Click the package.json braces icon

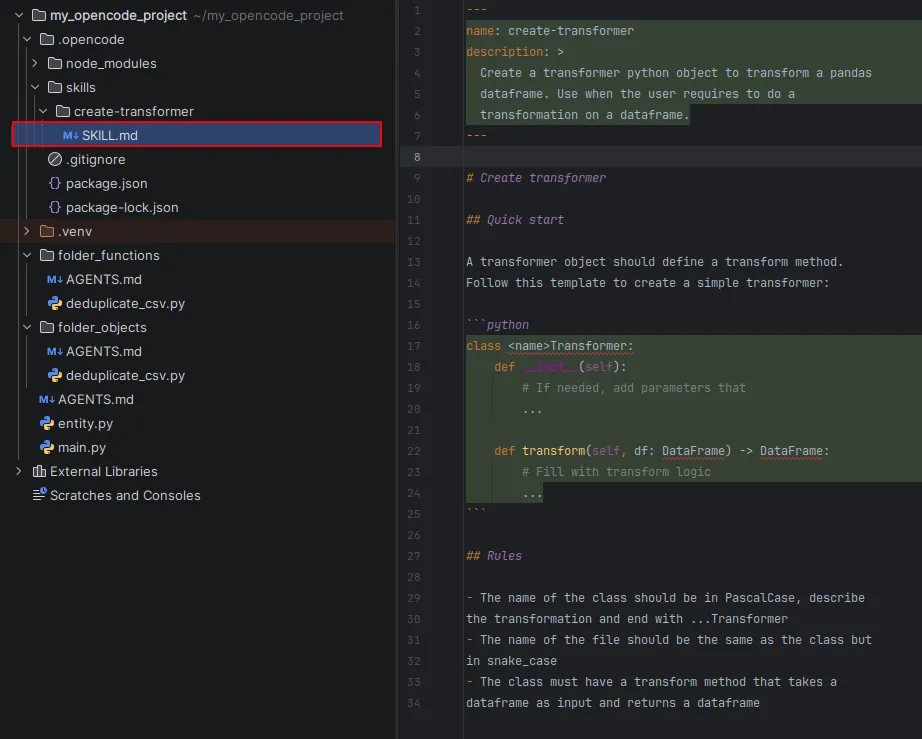click(x=55, y=183)
